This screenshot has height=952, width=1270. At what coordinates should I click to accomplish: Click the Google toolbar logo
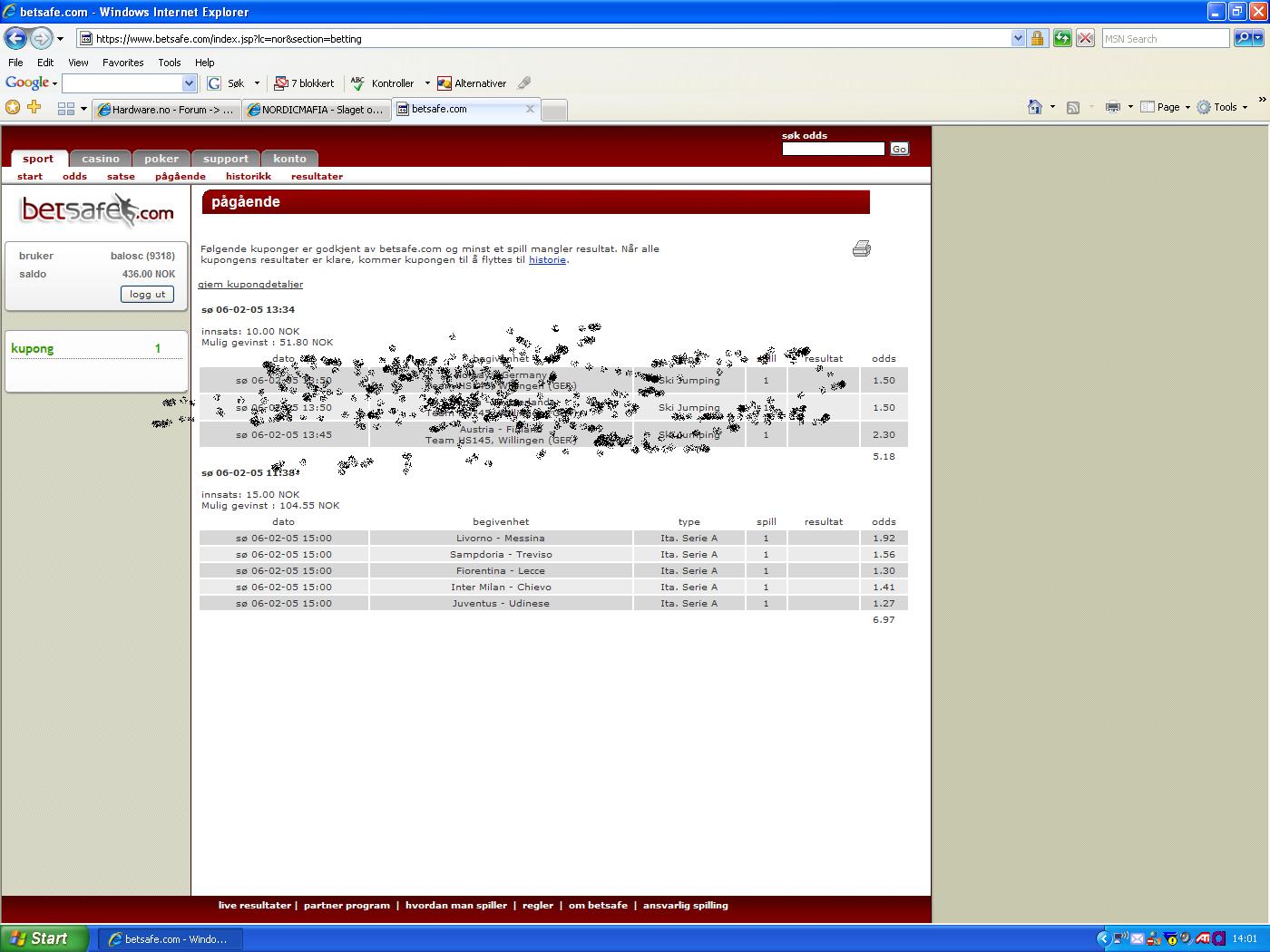[x=27, y=83]
